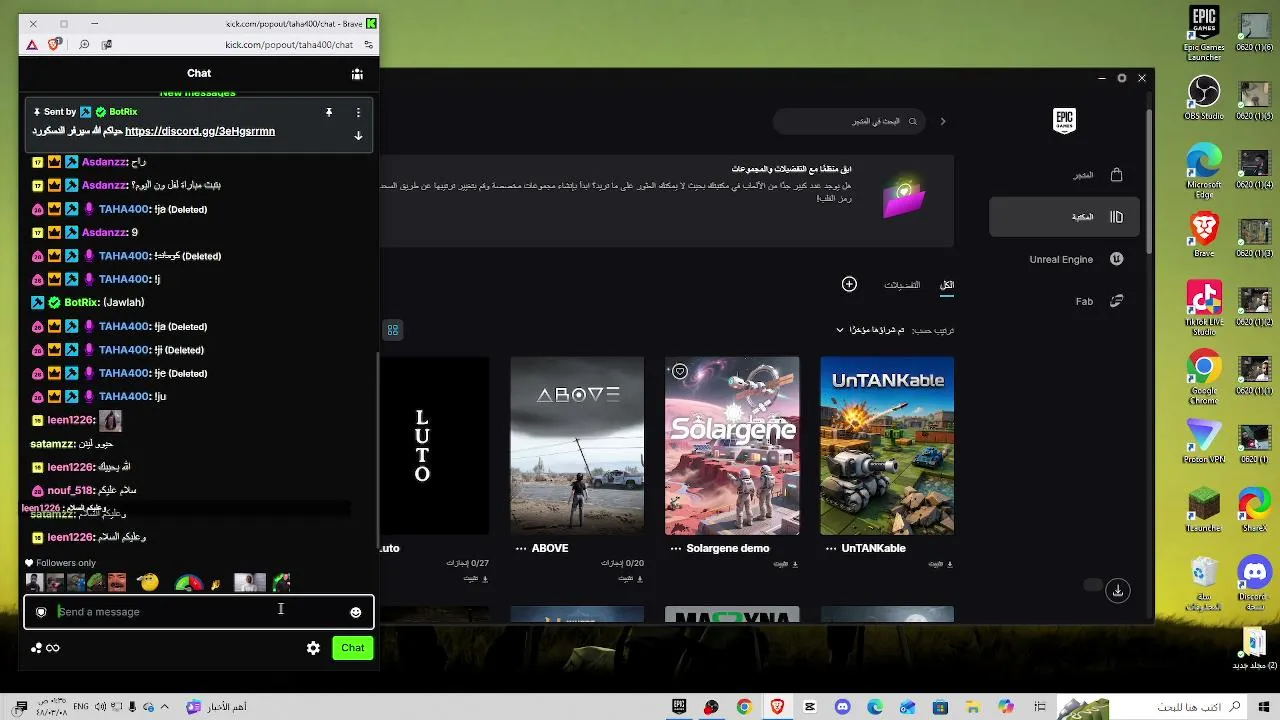This screenshot has height=720, width=1280.
Task: Expand the system tray hidden icons chevron
Action: click(x=165, y=707)
